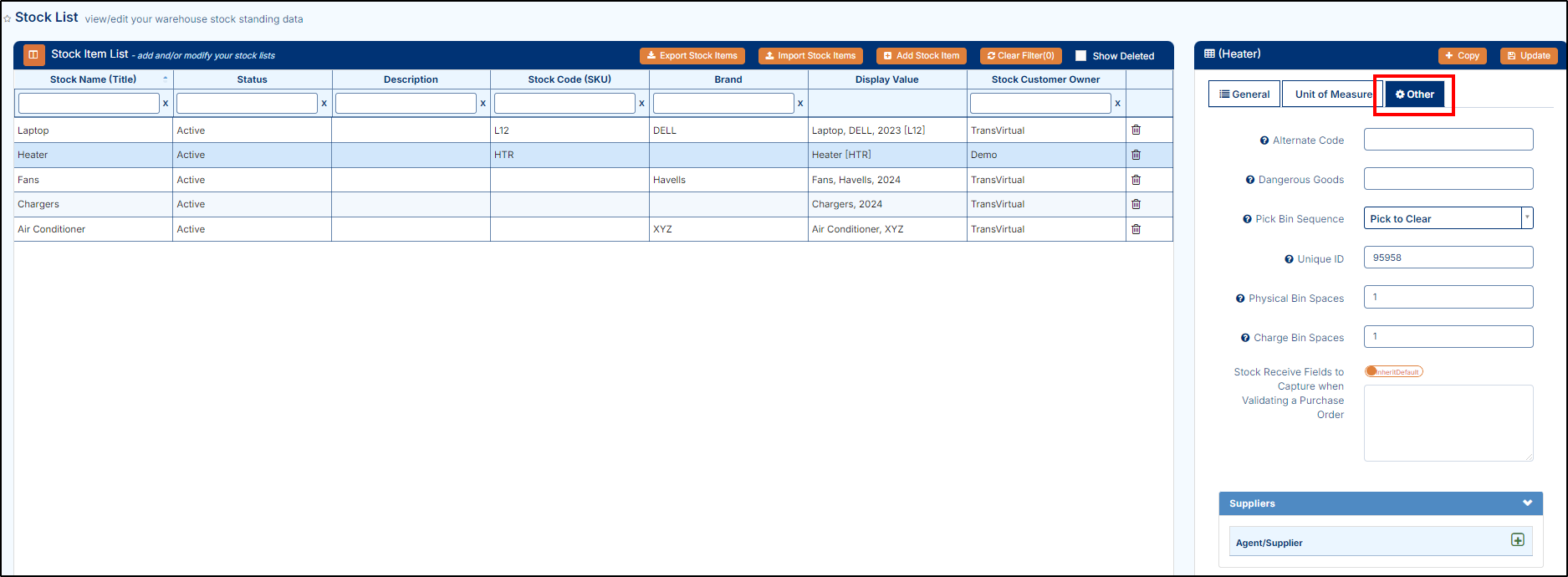Toggle the InheritDefault switch
Screen dimensions: 1568x577
[x=1393, y=371]
